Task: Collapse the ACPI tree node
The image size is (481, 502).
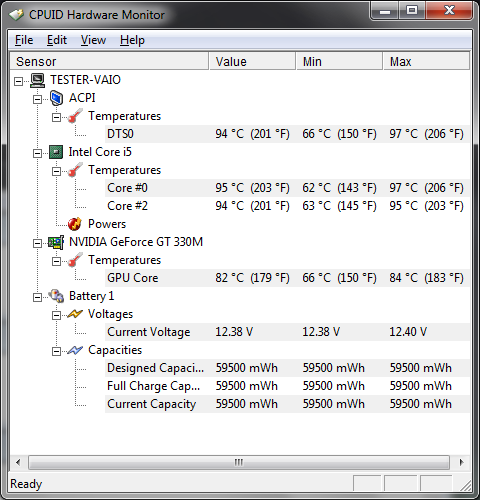Action: pos(37,99)
